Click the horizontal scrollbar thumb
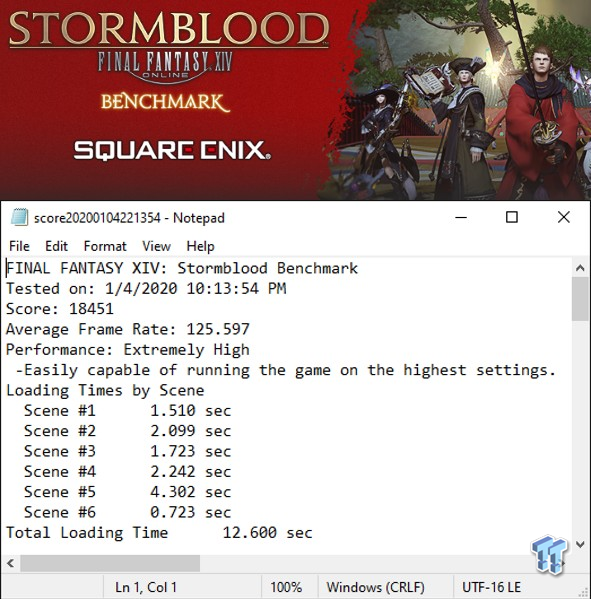The height and width of the screenshot is (599, 591). click(x=110, y=563)
